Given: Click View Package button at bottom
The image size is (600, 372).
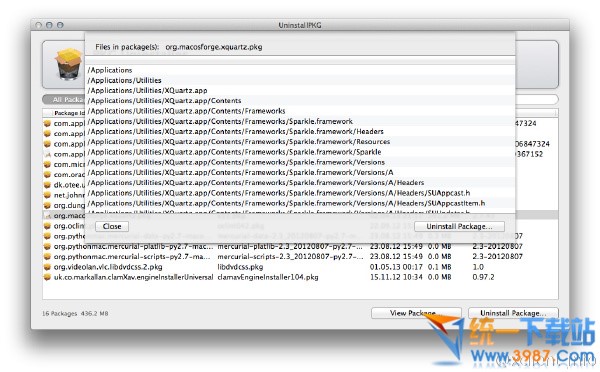Looking at the screenshot, I should (x=416, y=313).
